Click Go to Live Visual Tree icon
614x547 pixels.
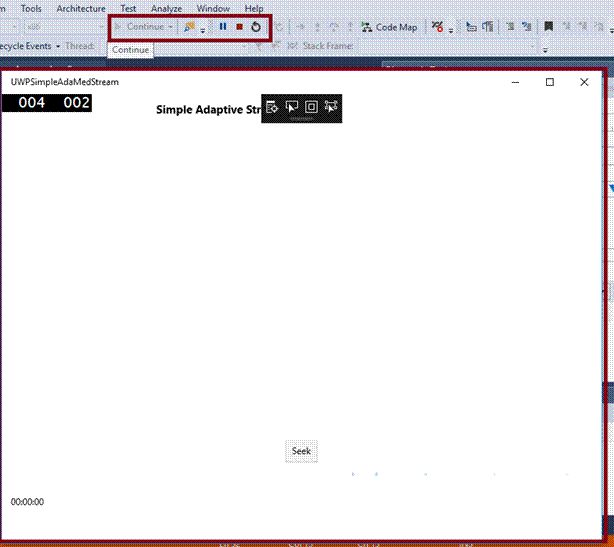[x=272, y=107]
